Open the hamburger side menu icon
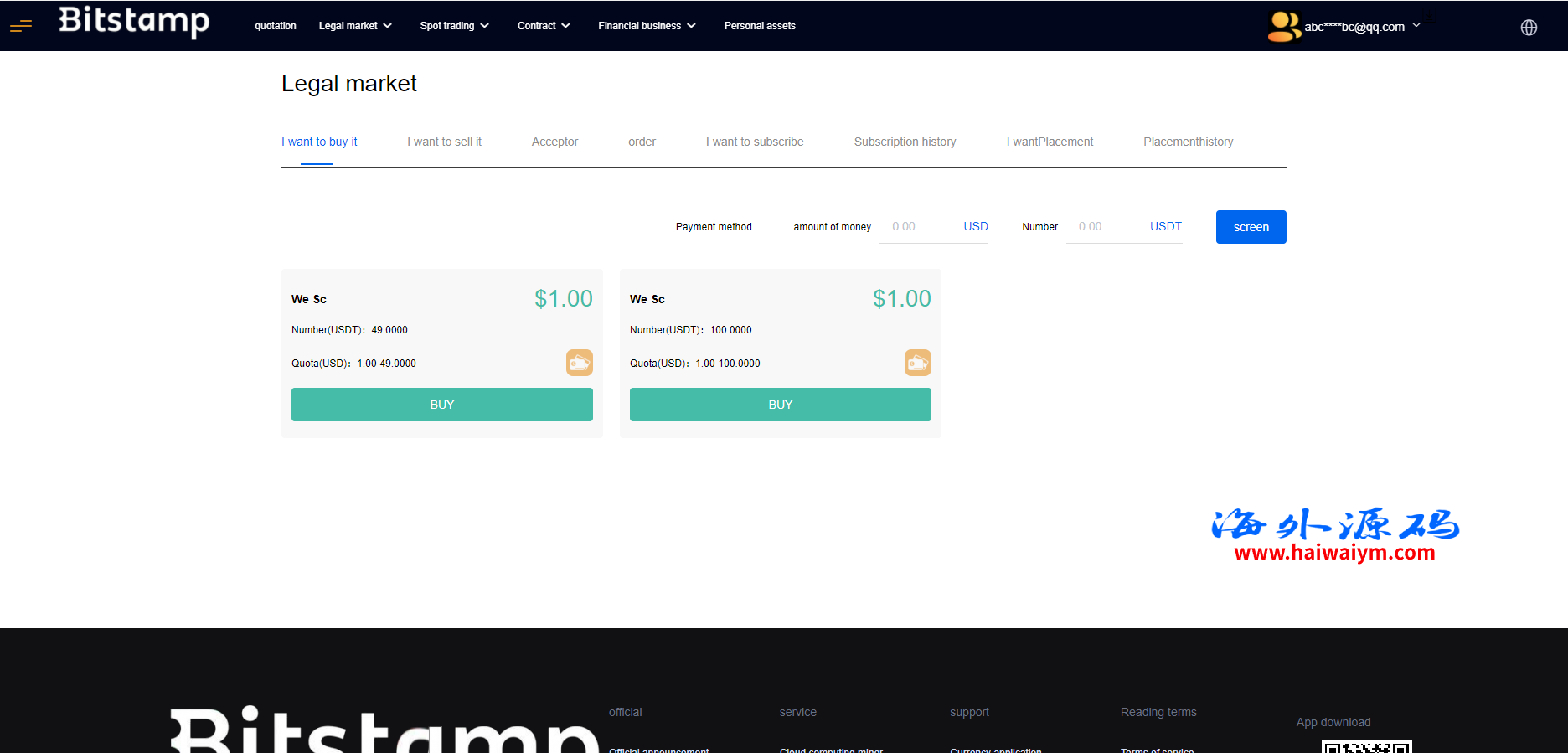The width and height of the screenshot is (1568, 753). [x=21, y=26]
